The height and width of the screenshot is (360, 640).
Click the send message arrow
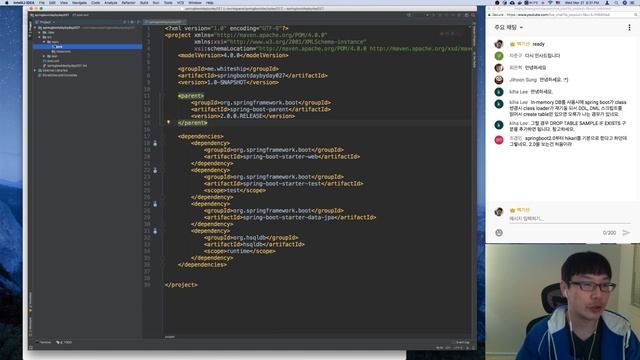tap(626, 233)
